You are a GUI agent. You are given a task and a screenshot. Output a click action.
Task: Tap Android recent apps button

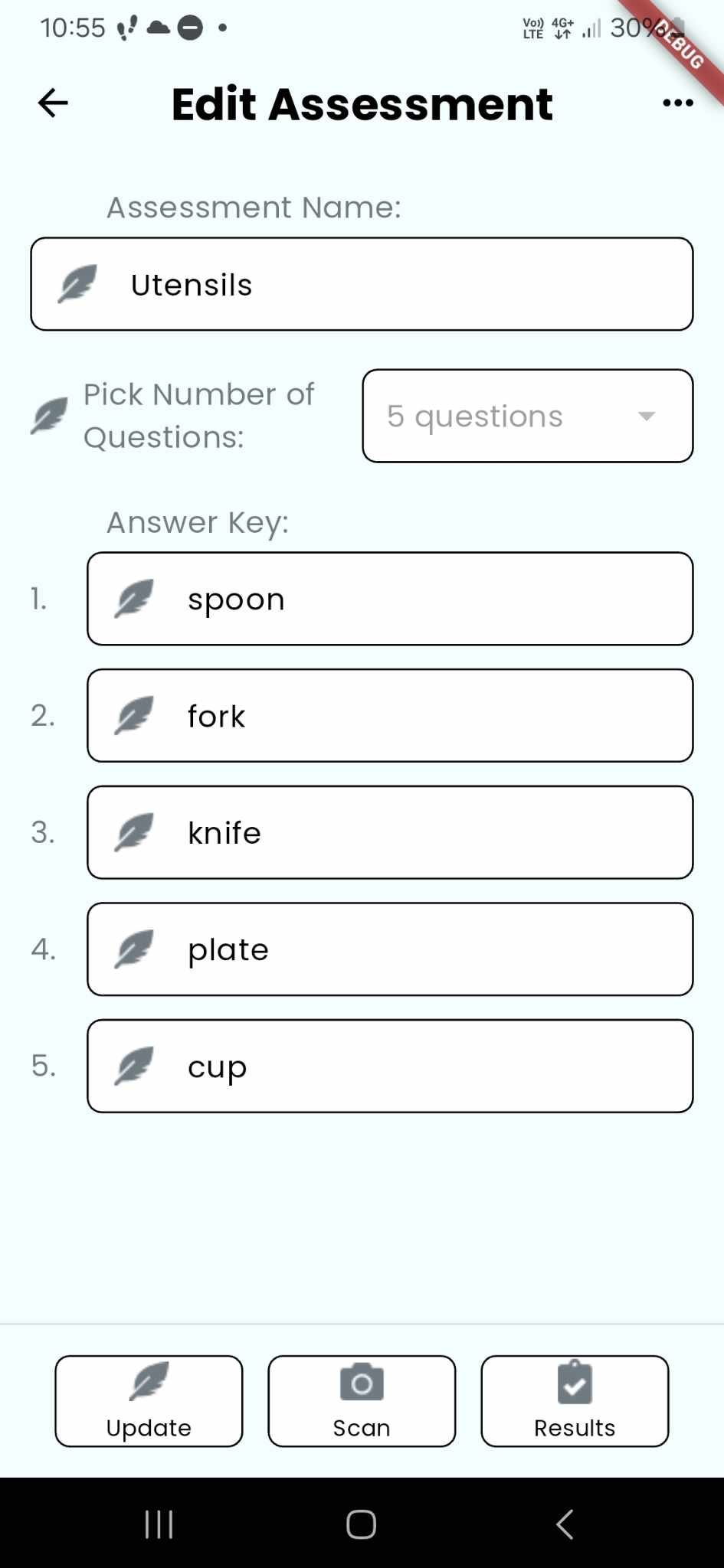tap(159, 1524)
